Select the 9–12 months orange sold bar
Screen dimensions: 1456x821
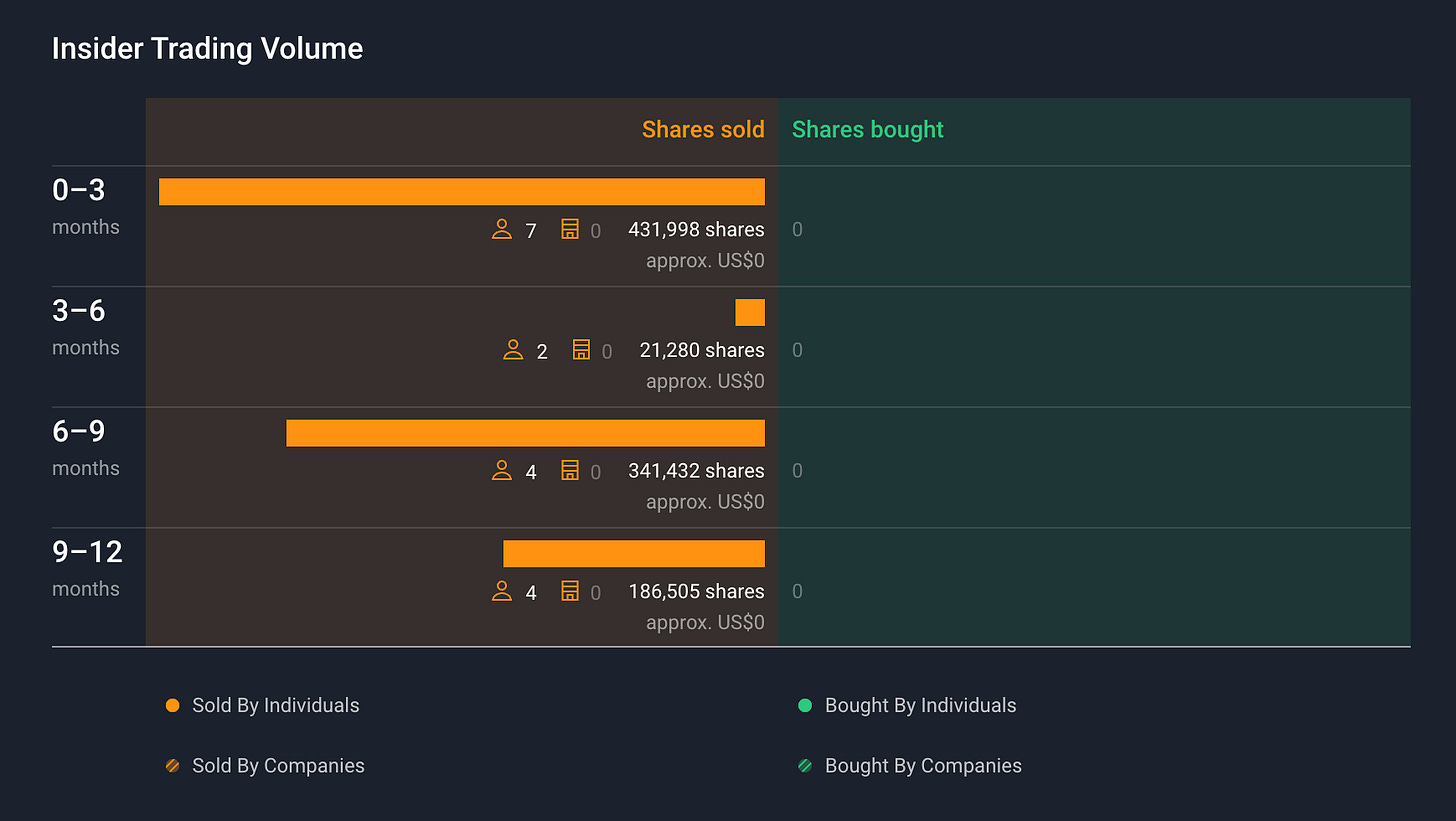634,554
